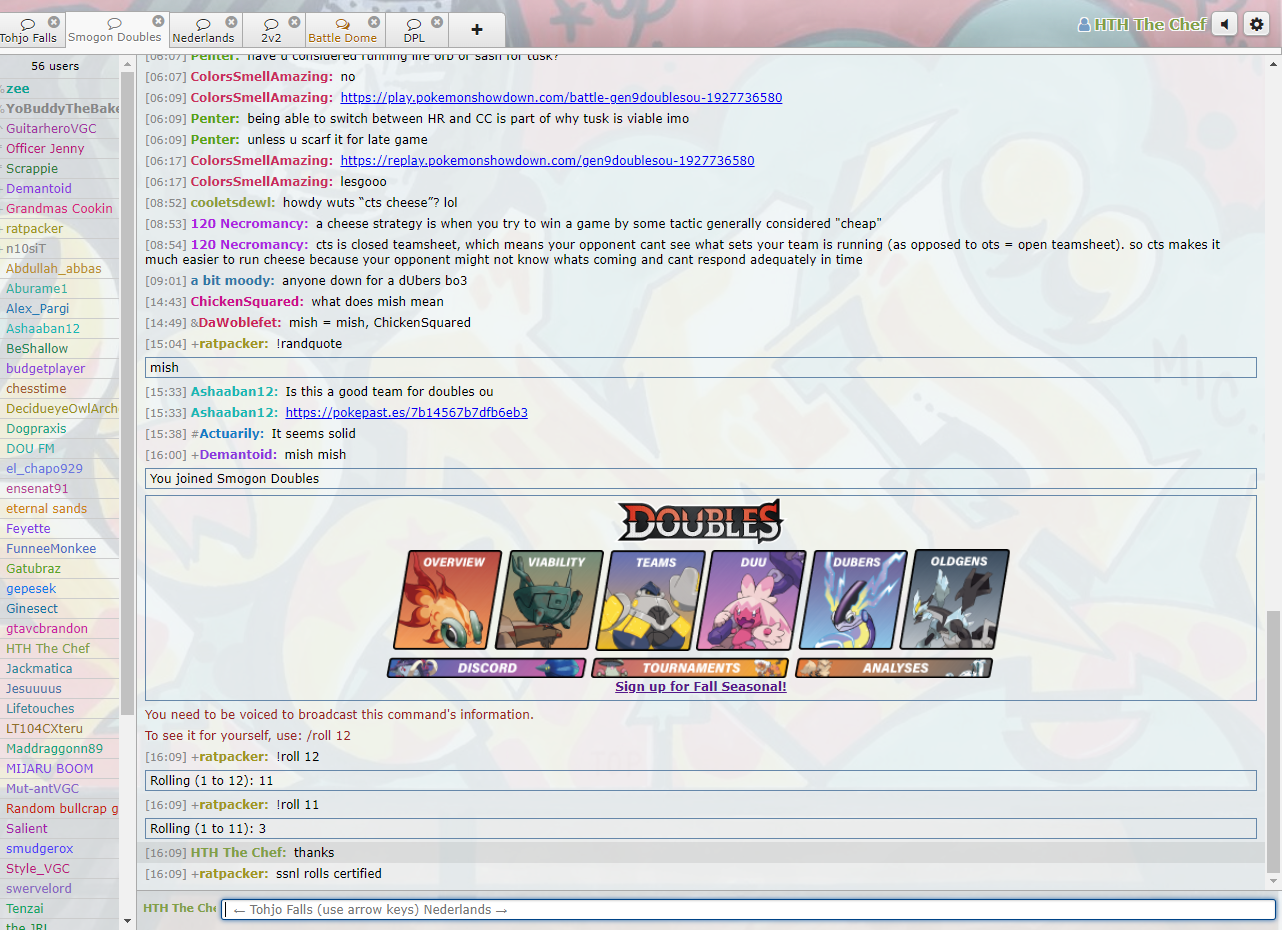Select user Alex_Pargi in list
The image size is (1282, 930).
[x=59, y=309]
